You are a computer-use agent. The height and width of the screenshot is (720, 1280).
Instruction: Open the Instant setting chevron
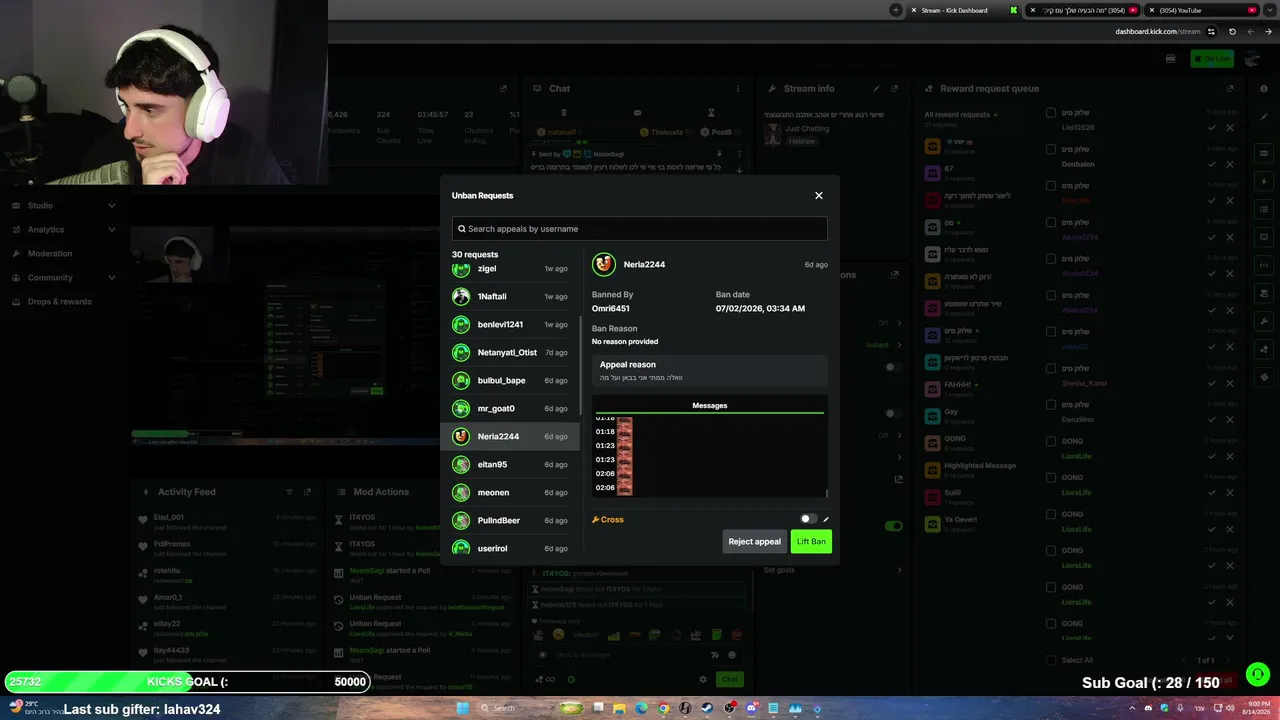click(899, 345)
